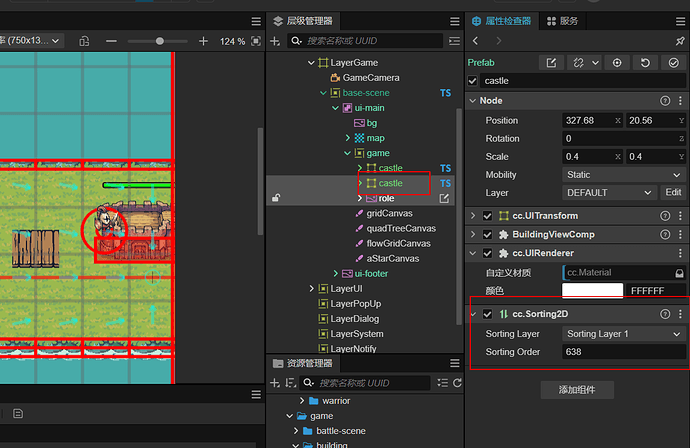The width and height of the screenshot is (690, 448).
Task: Select the LayerSystem node
Action: click(x=357, y=334)
